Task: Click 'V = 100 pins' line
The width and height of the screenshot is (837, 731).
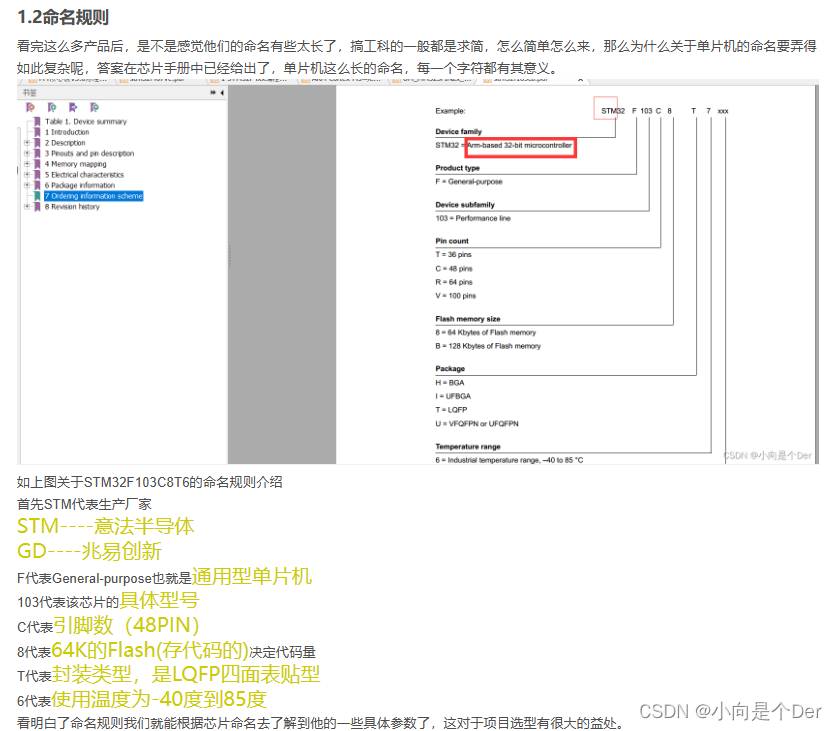Action: 455,296
